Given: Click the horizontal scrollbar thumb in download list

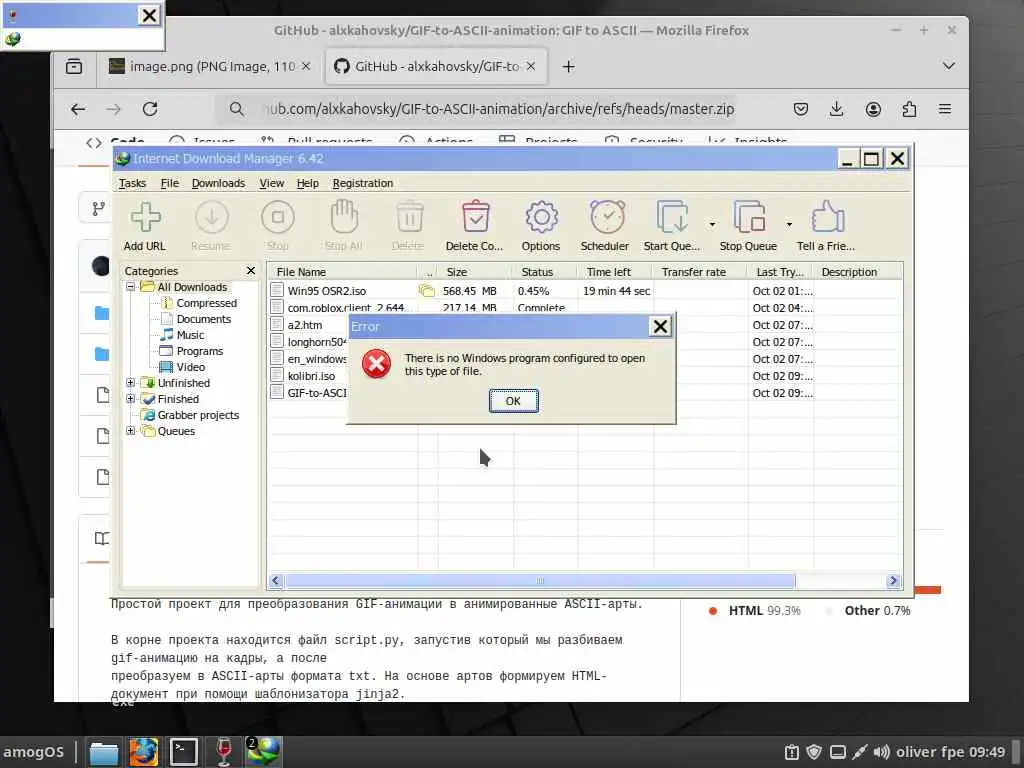Looking at the screenshot, I should pos(539,581).
